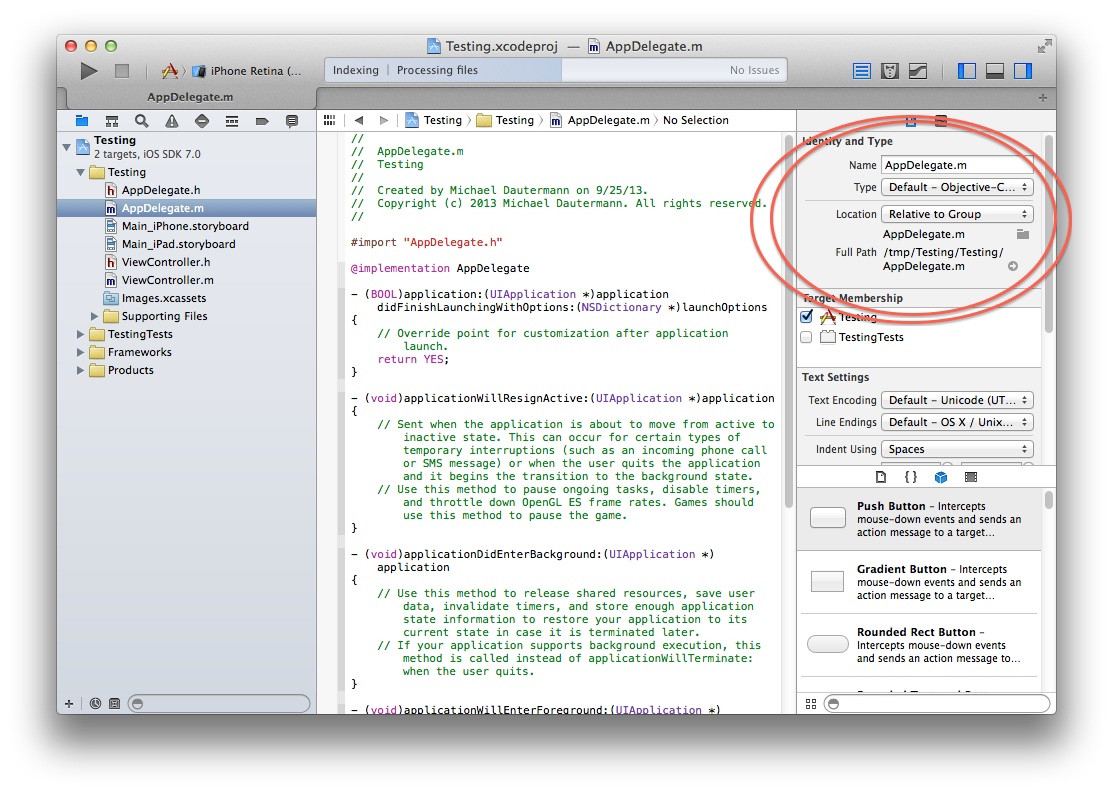Expand the Products folder
Screen dimensions: 1113x793
pyautogui.click(x=80, y=371)
